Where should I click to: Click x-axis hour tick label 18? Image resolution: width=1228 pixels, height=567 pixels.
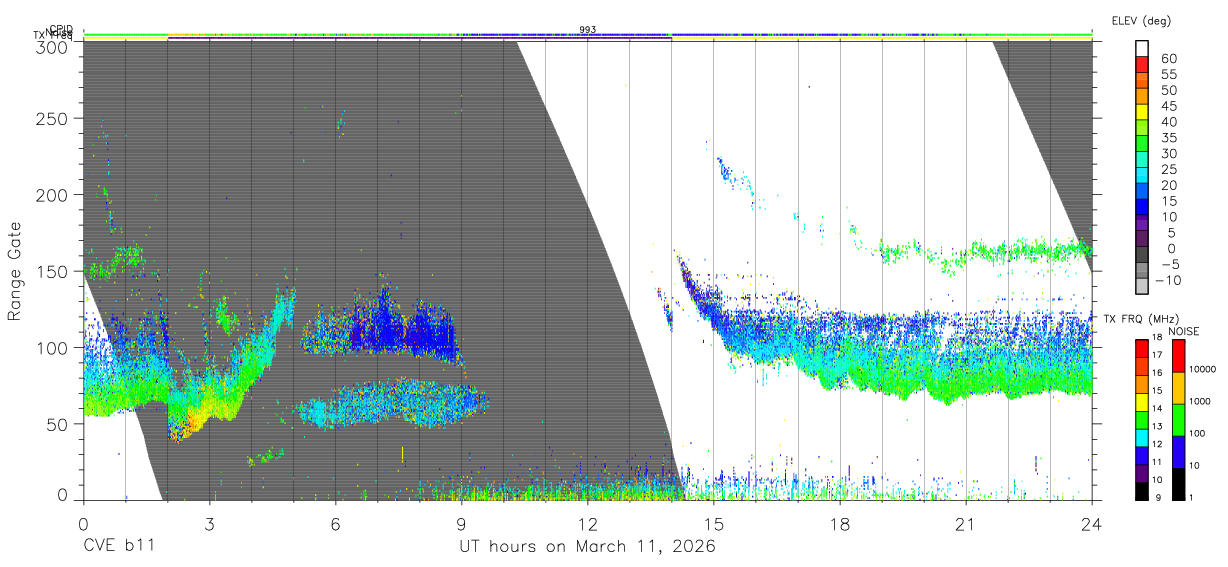[x=839, y=523]
